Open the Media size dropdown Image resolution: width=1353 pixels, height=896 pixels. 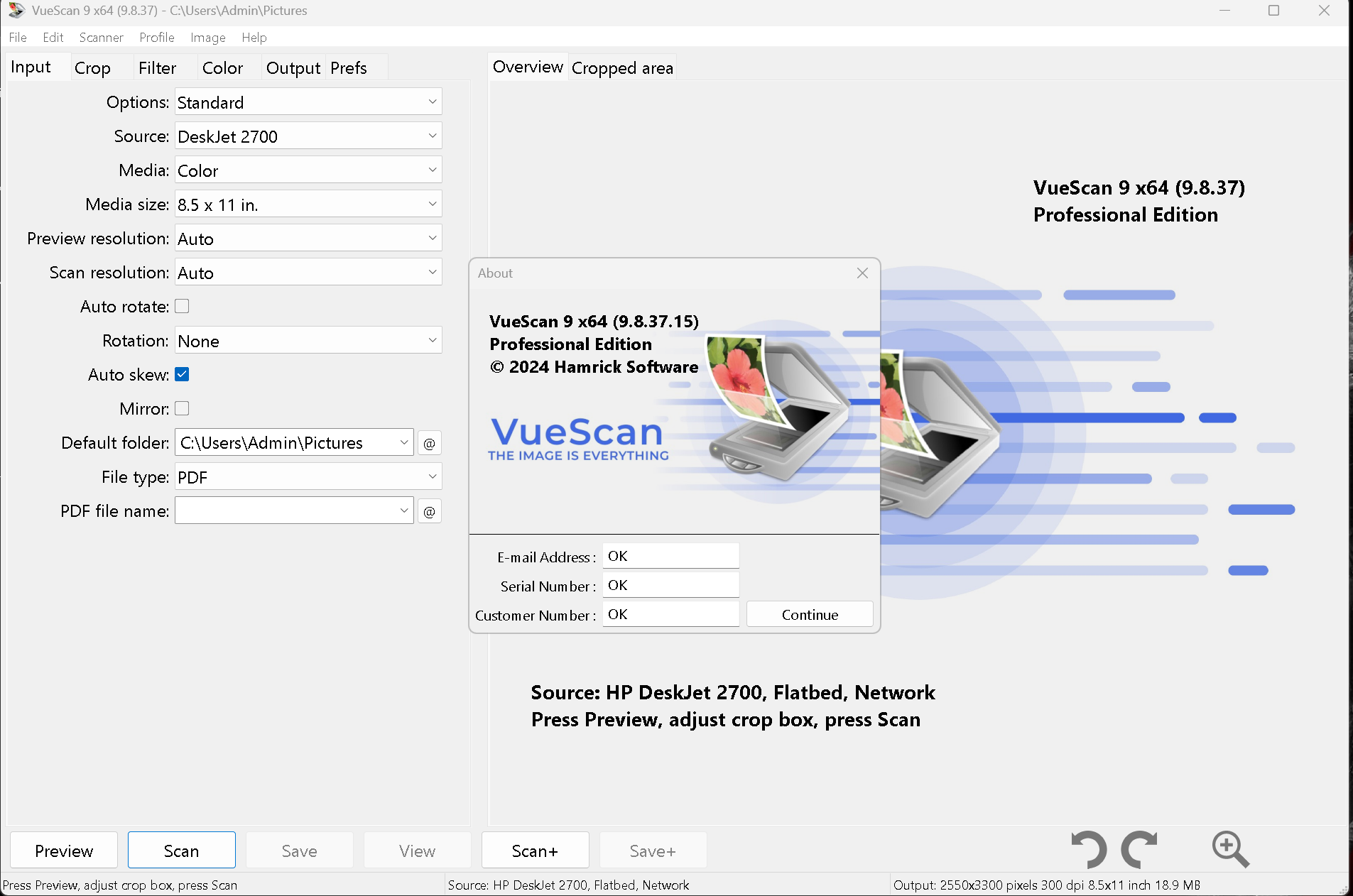point(308,204)
